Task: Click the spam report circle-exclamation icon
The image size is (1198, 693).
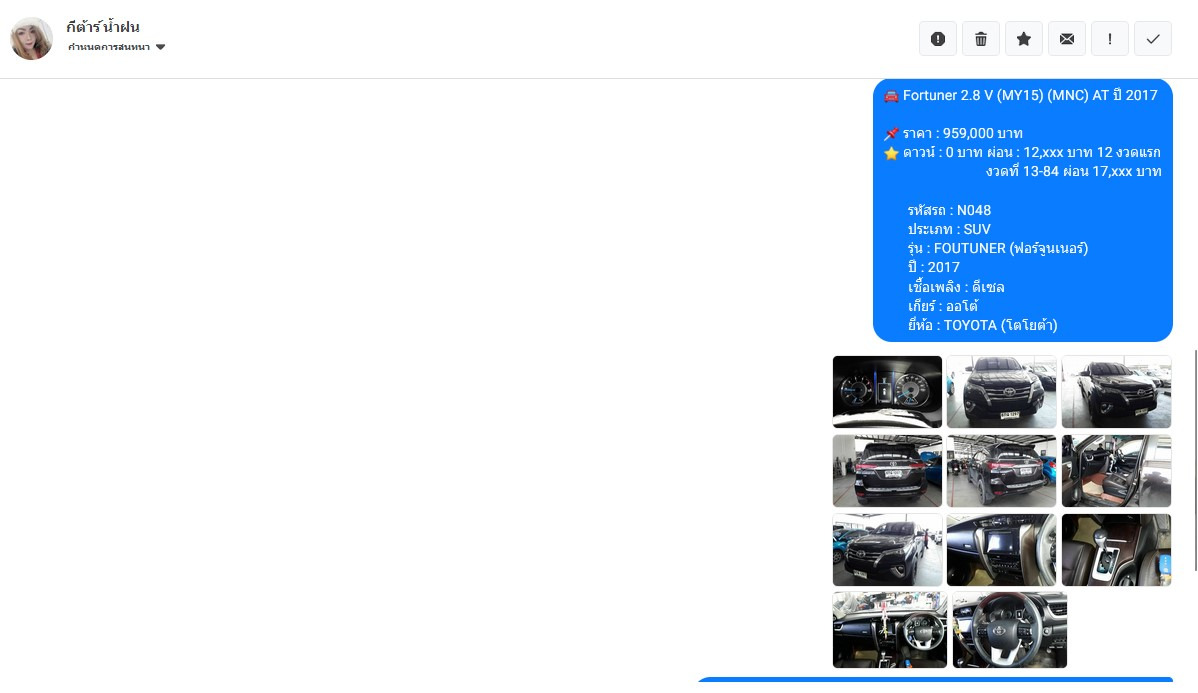Action: [937, 39]
